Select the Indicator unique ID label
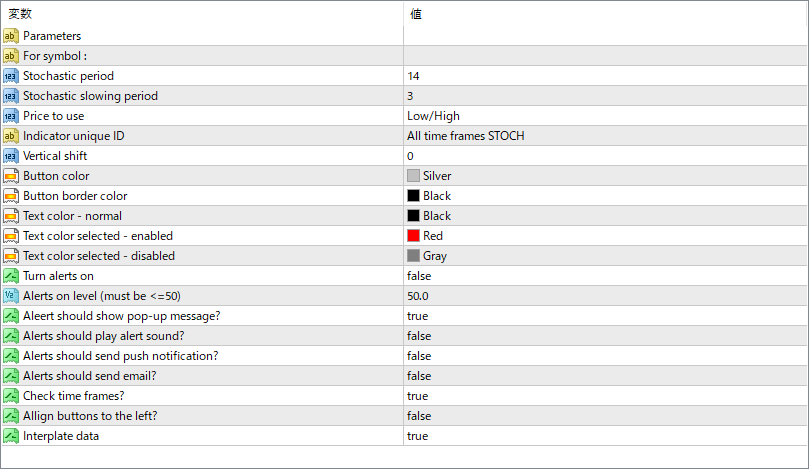The image size is (809, 469). point(74,136)
